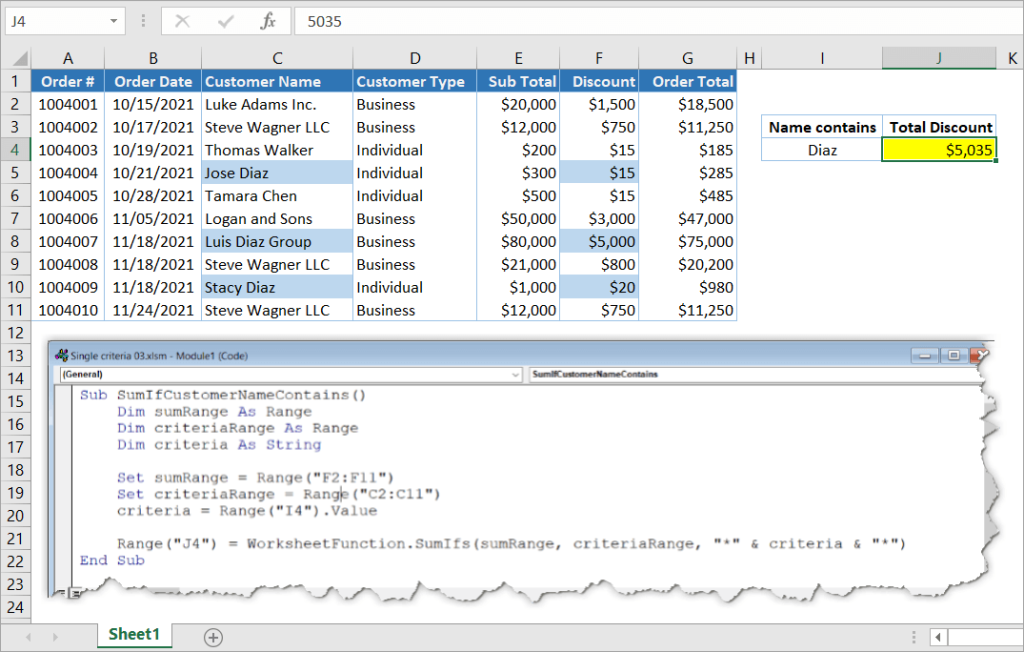Click the horizontal scrollbar left arrow

coord(938,636)
